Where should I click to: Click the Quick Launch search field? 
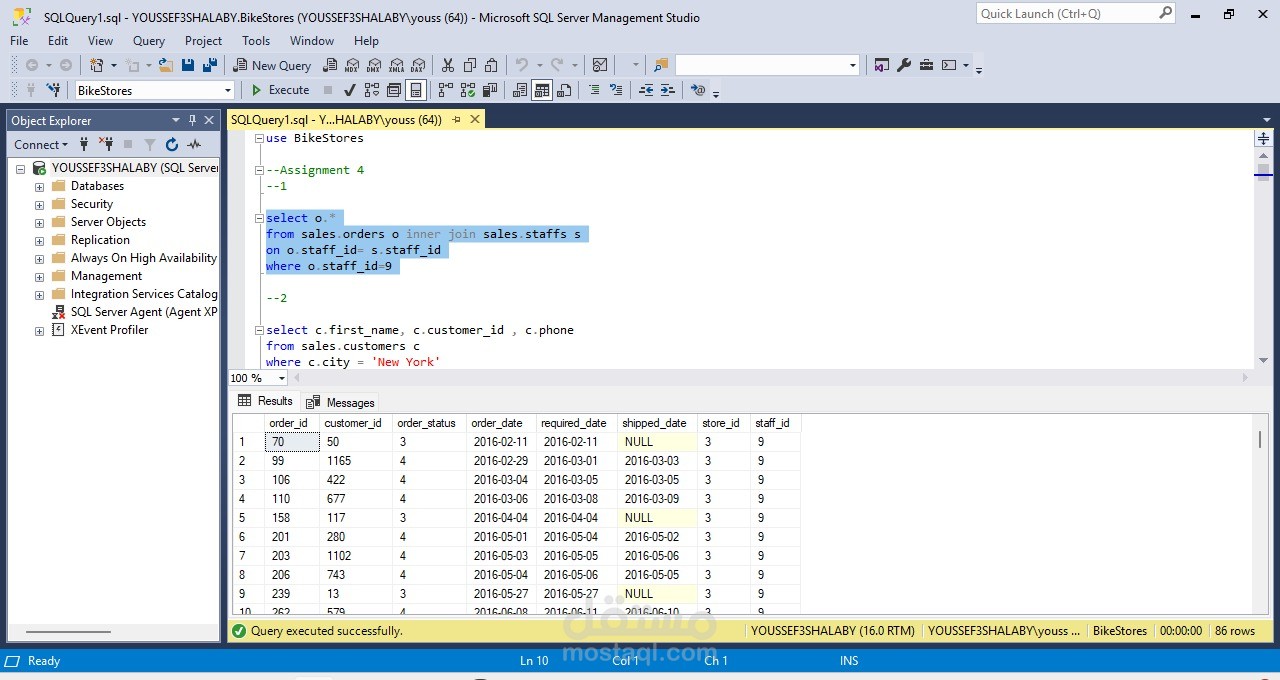(1076, 14)
